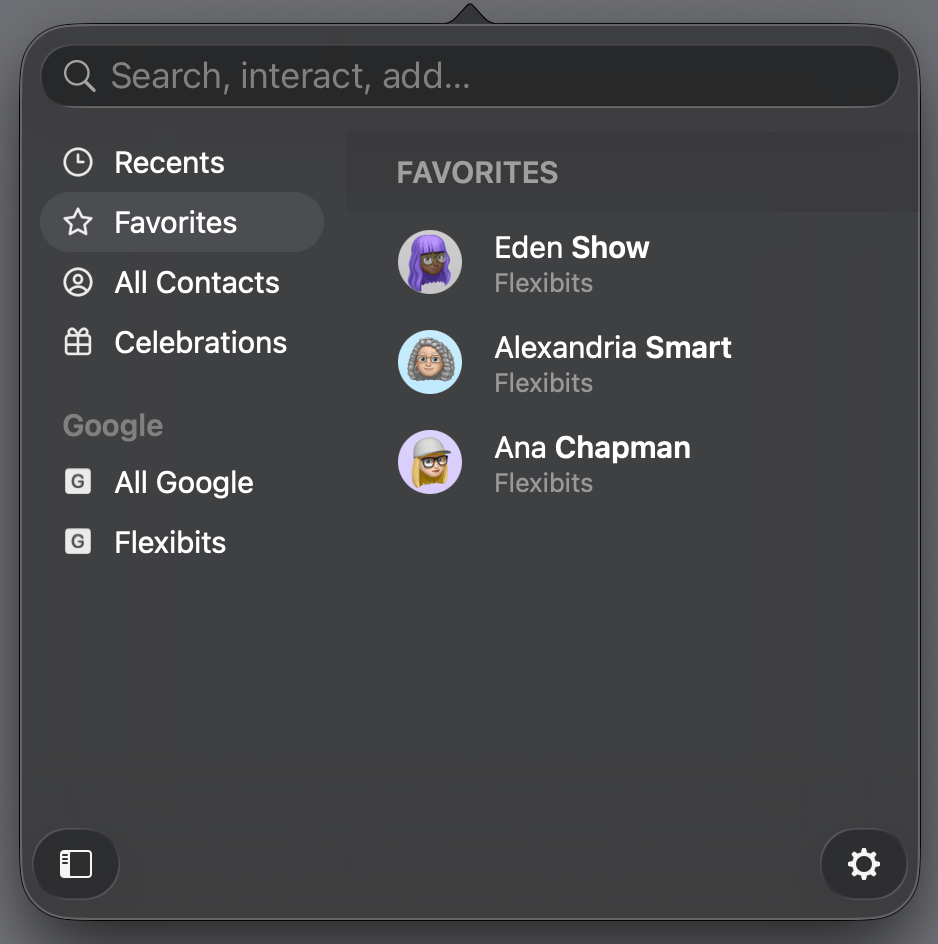Select All Contacts in the sidebar
This screenshot has width=938, height=944.
[x=197, y=282]
